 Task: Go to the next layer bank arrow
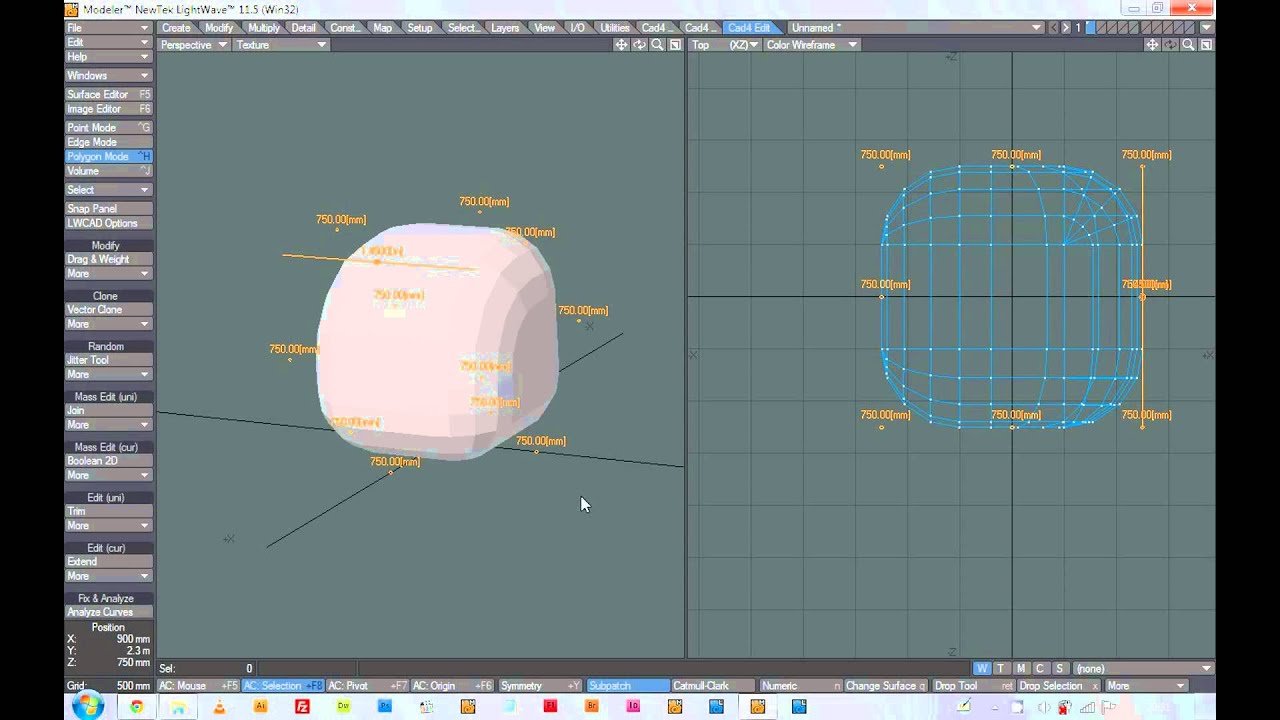1066,28
